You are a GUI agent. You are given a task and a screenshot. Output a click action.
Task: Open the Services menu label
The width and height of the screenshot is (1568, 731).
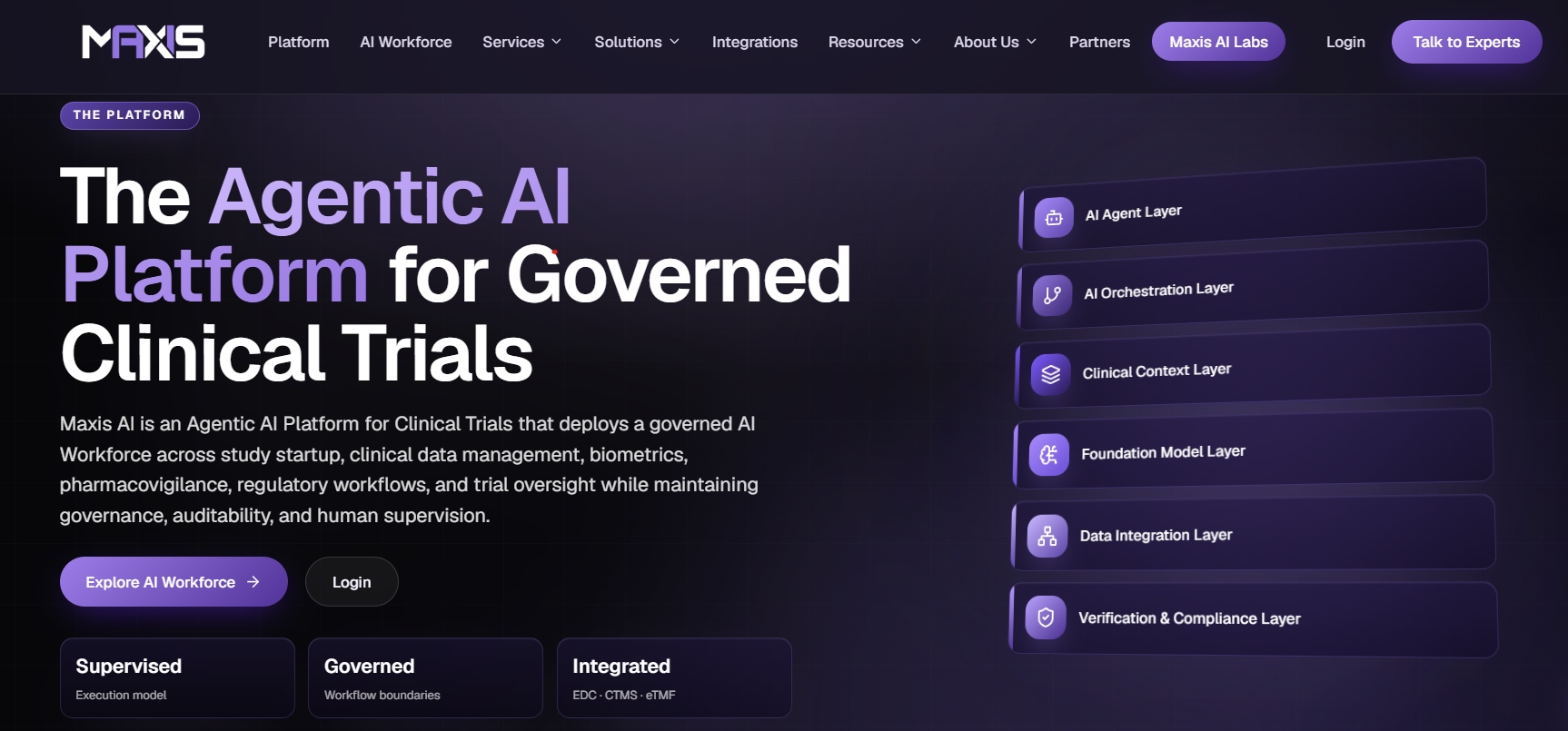click(x=513, y=42)
